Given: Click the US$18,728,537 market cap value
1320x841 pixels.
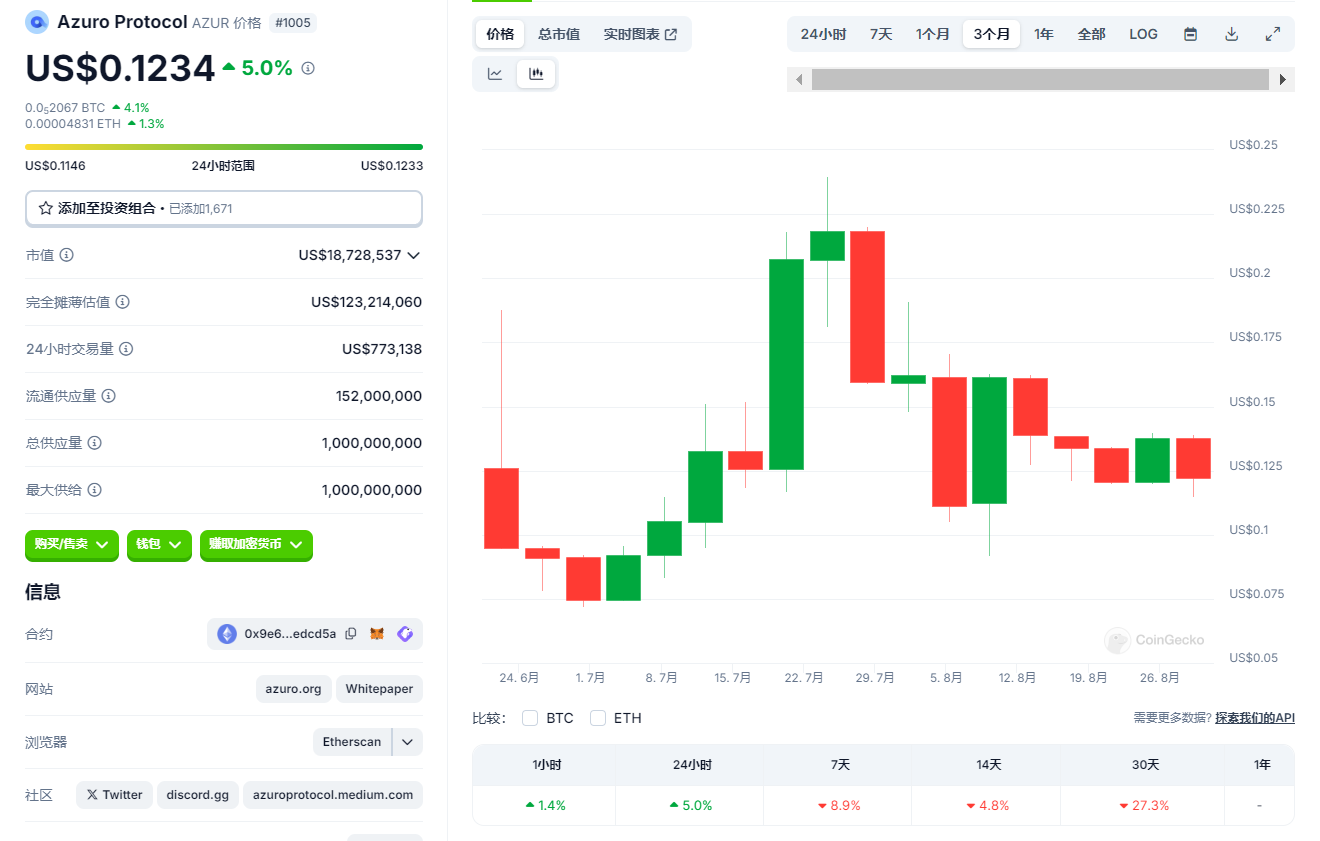Looking at the screenshot, I should coord(350,255).
